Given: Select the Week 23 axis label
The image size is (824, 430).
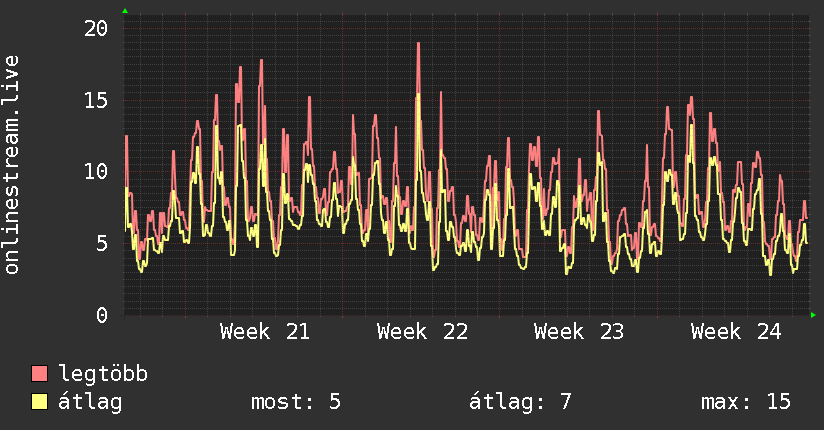Looking at the screenshot, I should coord(579,332).
